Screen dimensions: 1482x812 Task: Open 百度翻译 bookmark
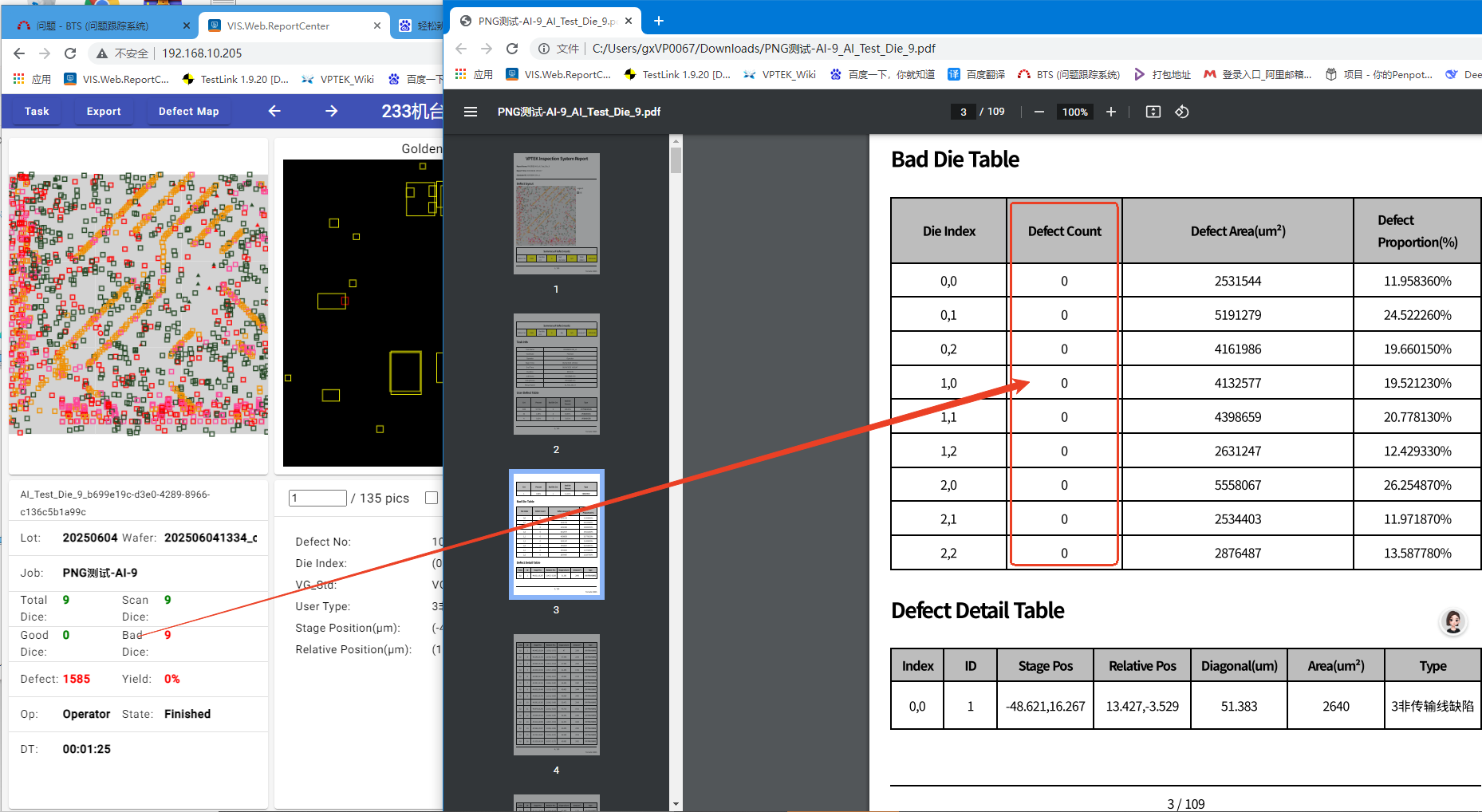(x=976, y=74)
